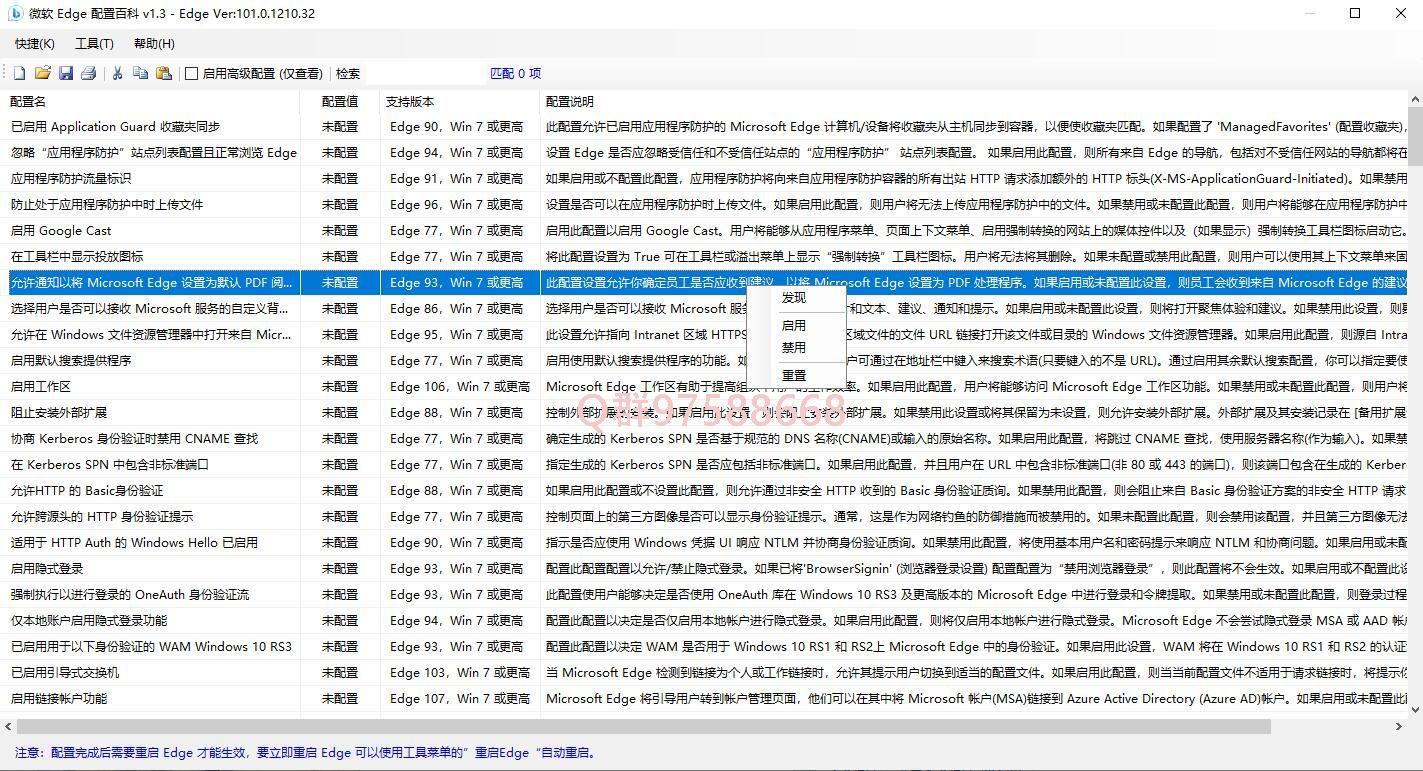Select row 强制执行以进行登录的 OneAuth 身份验证流
The image size is (1423, 771).
click(706, 595)
